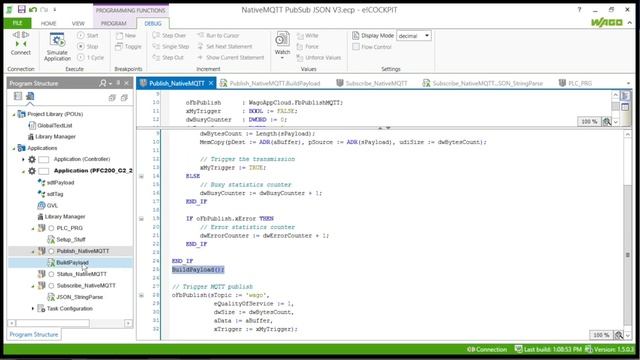
Task: Switch to the HOME ribbon tab
Action: click(48, 24)
